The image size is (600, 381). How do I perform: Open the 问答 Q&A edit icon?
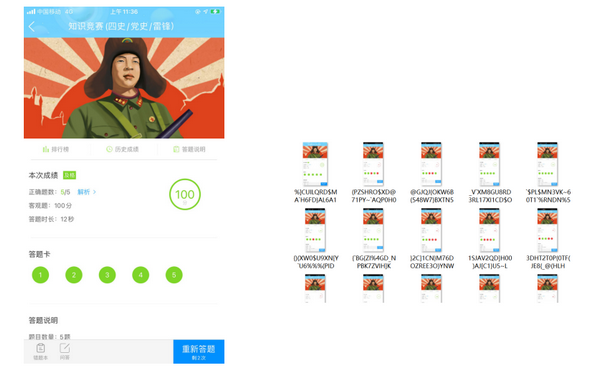pos(65,351)
